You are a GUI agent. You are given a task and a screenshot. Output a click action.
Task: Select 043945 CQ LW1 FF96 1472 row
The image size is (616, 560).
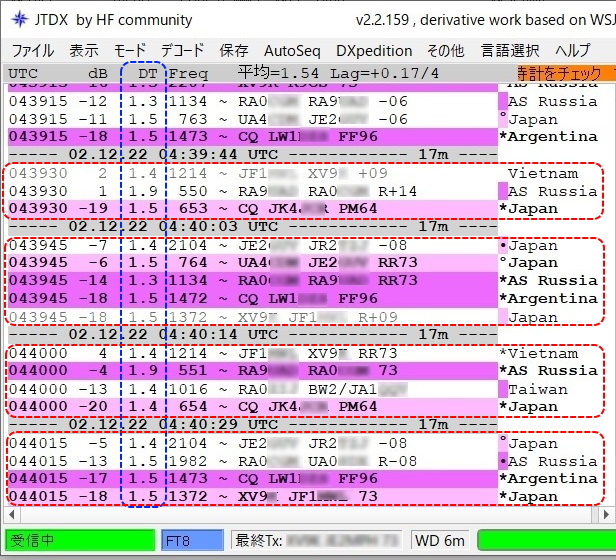pyautogui.click(x=253, y=299)
